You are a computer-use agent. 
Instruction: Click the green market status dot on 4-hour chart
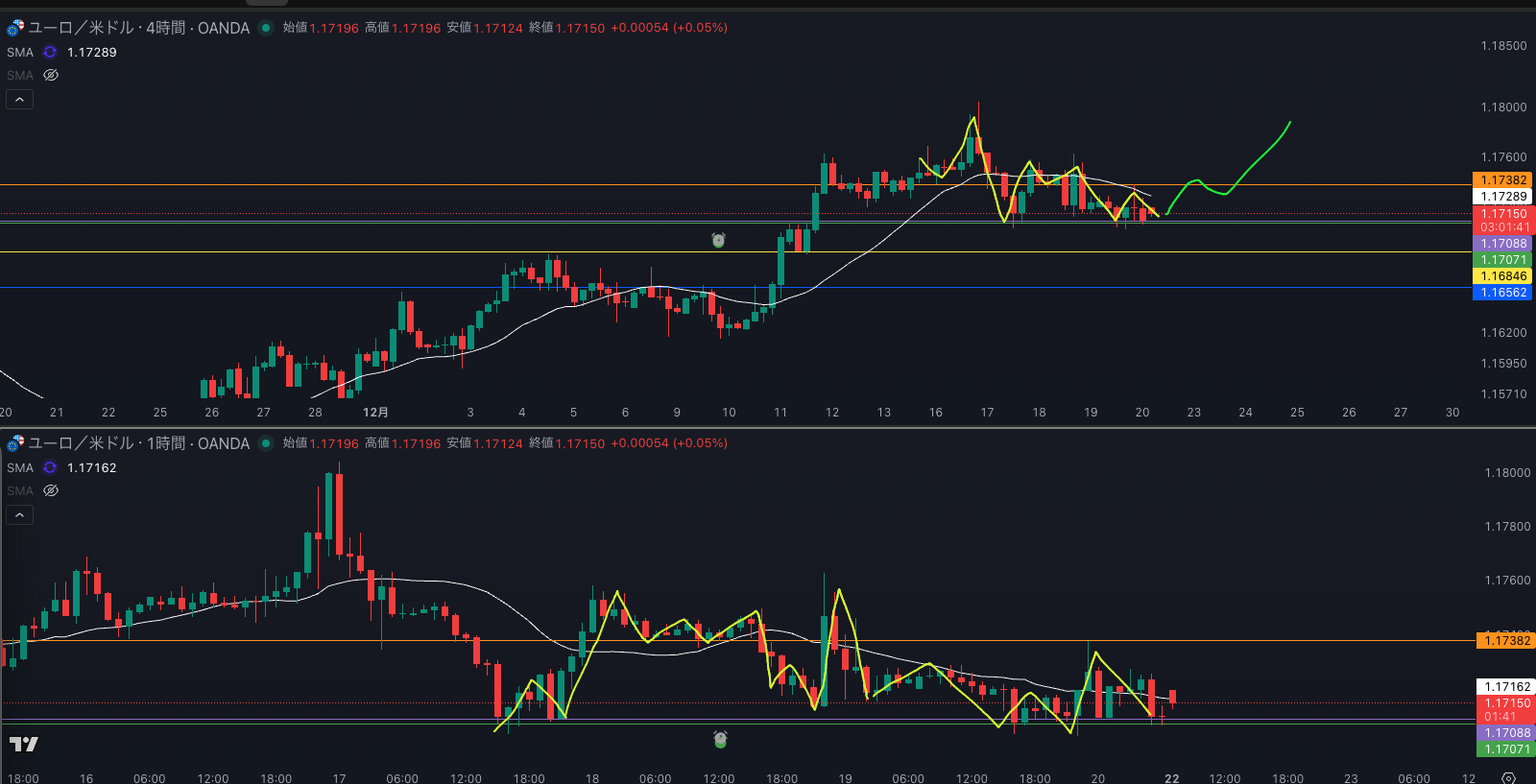[x=266, y=28]
